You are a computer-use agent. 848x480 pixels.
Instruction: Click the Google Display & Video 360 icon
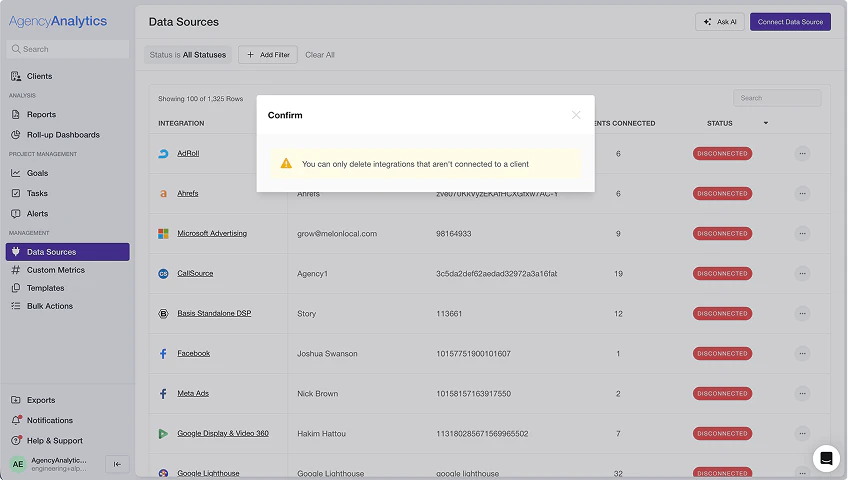coord(163,434)
